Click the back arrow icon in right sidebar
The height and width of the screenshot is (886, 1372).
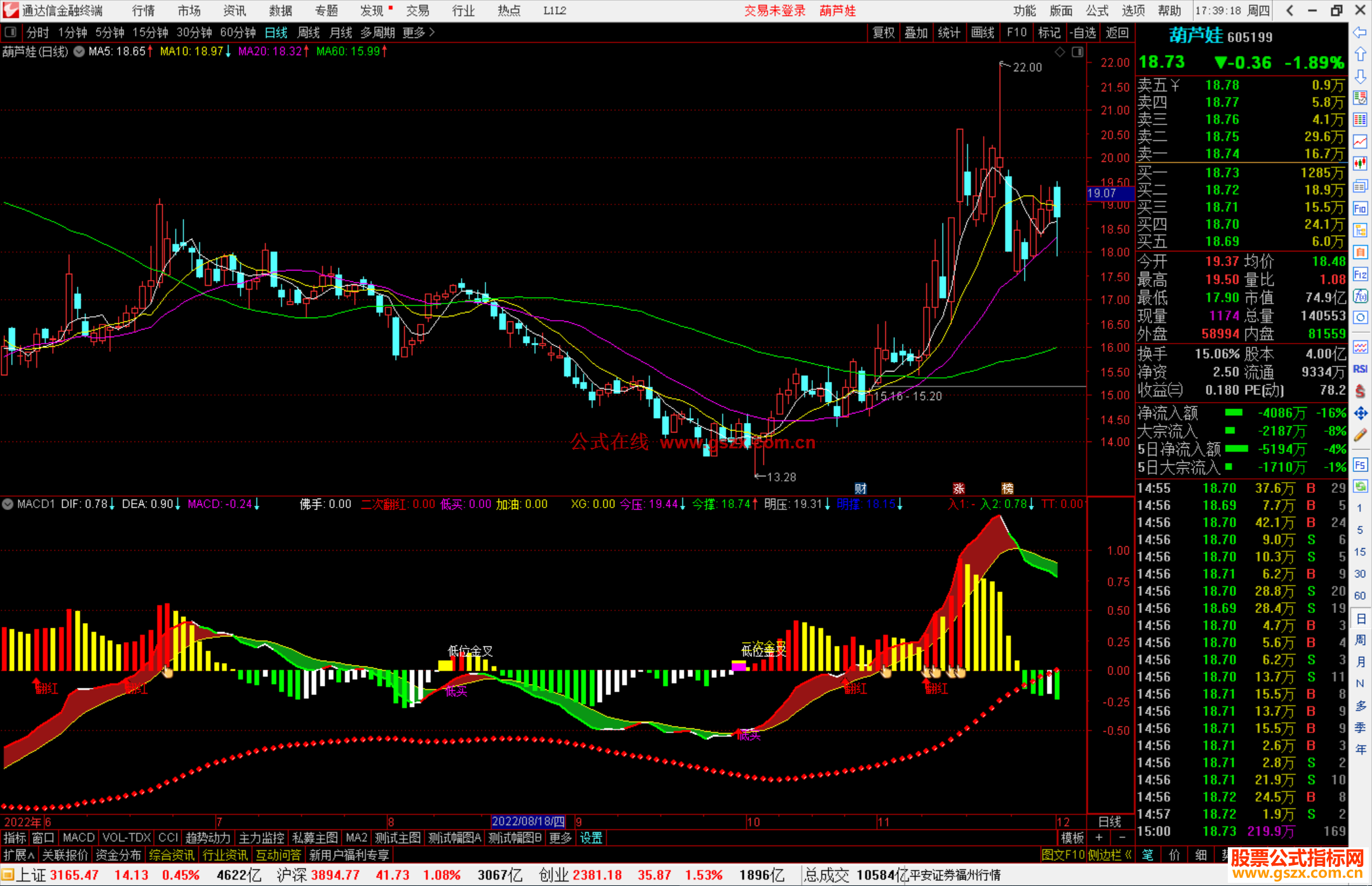point(1360,32)
